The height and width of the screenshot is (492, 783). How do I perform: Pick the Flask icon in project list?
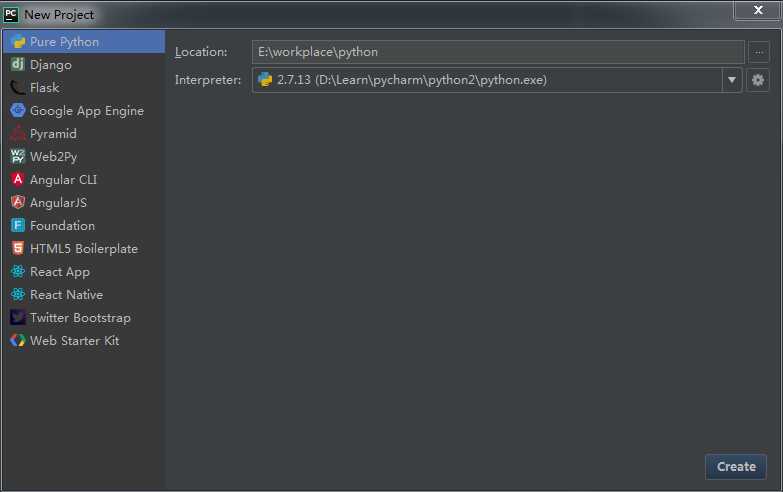(18, 87)
